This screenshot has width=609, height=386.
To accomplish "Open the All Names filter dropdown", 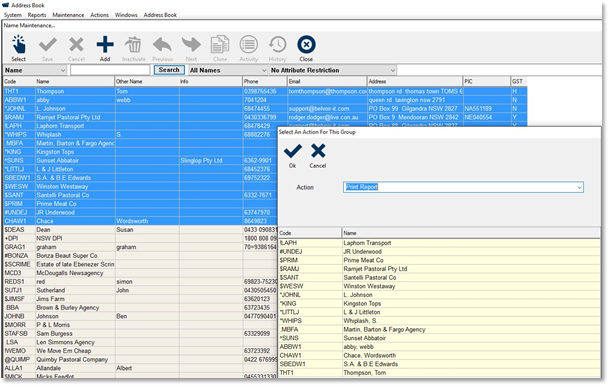I will [x=264, y=70].
